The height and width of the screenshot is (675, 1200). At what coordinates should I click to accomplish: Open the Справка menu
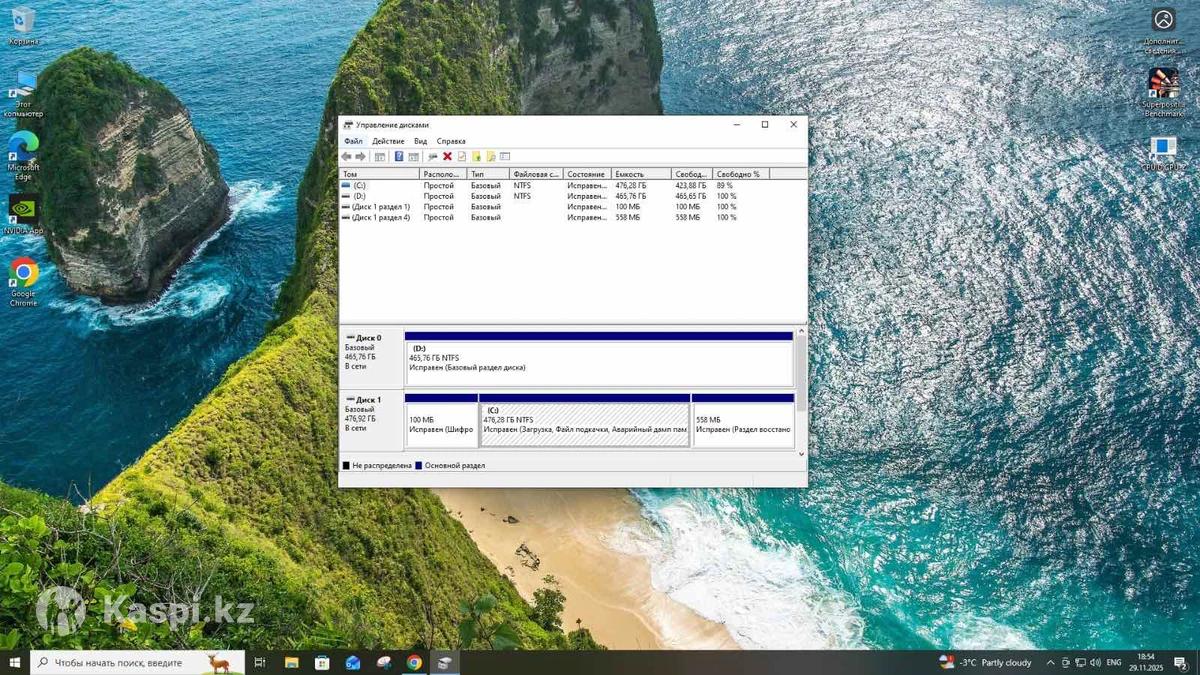(x=451, y=141)
